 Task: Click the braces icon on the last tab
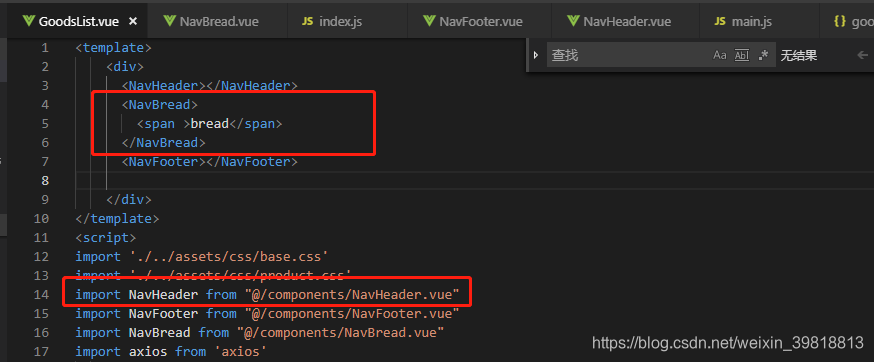click(840, 22)
